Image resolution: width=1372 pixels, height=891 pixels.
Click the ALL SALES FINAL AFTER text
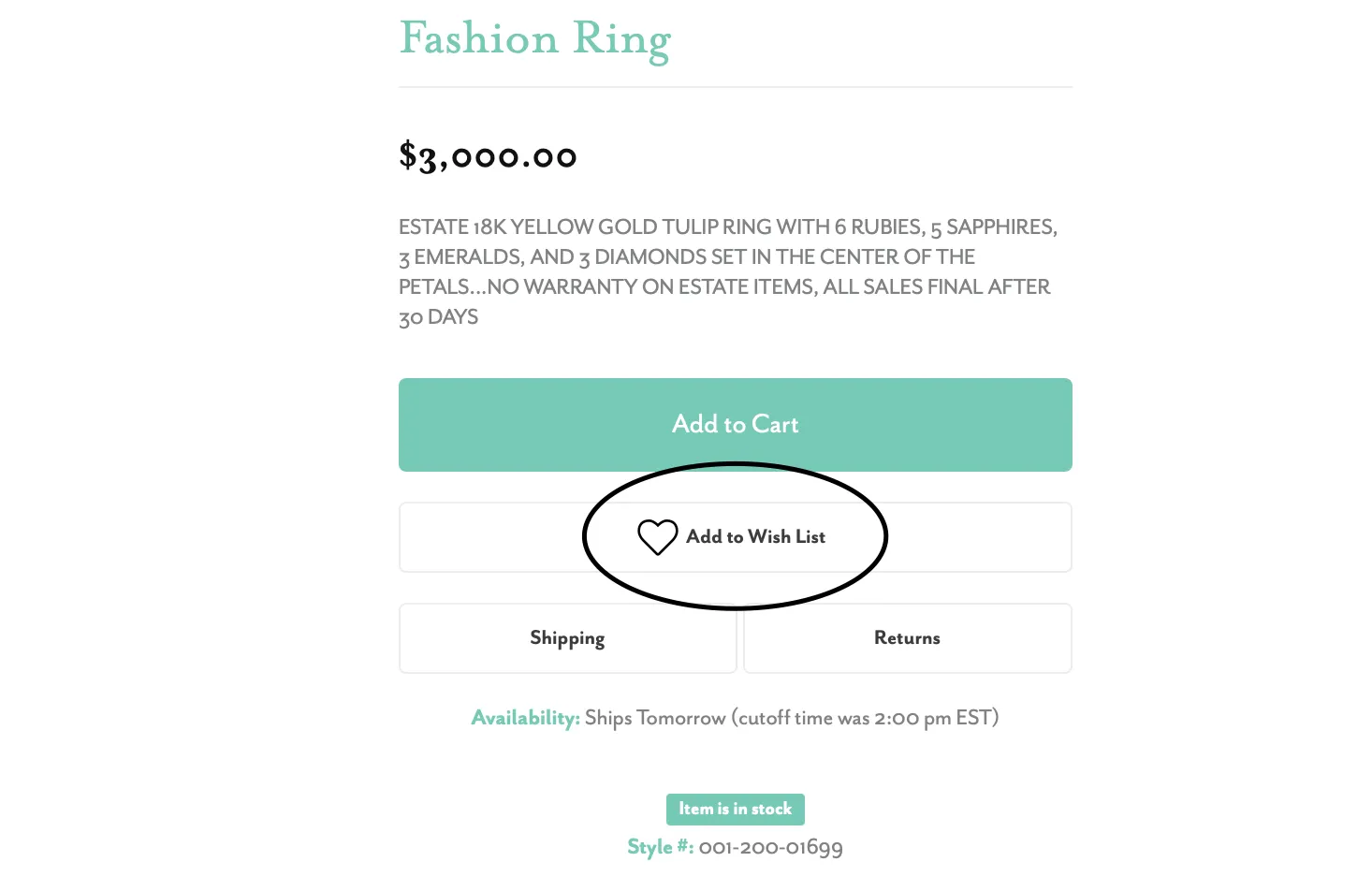937,287
